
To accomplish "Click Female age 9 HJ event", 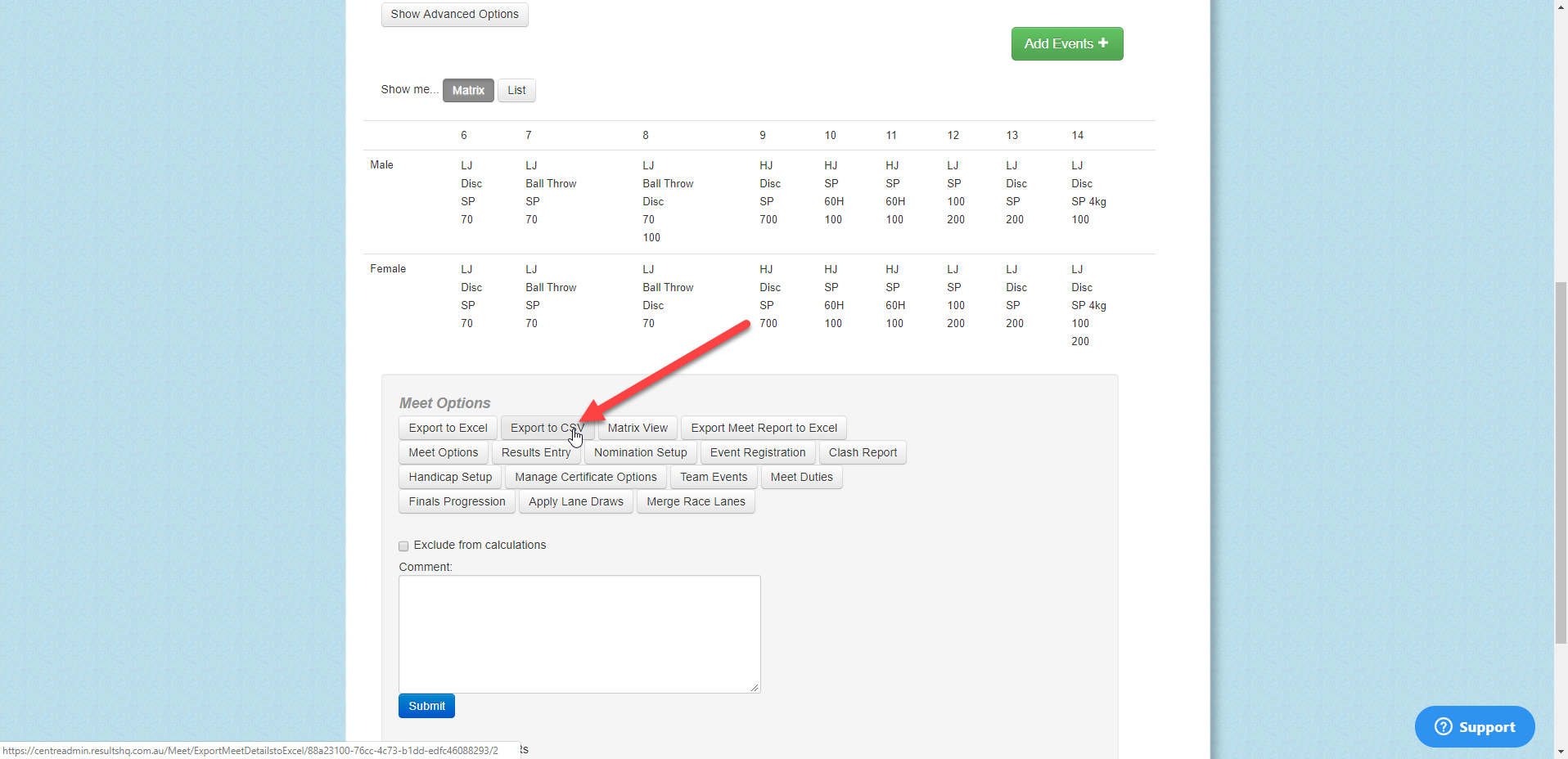I will click(x=766, y=269).
